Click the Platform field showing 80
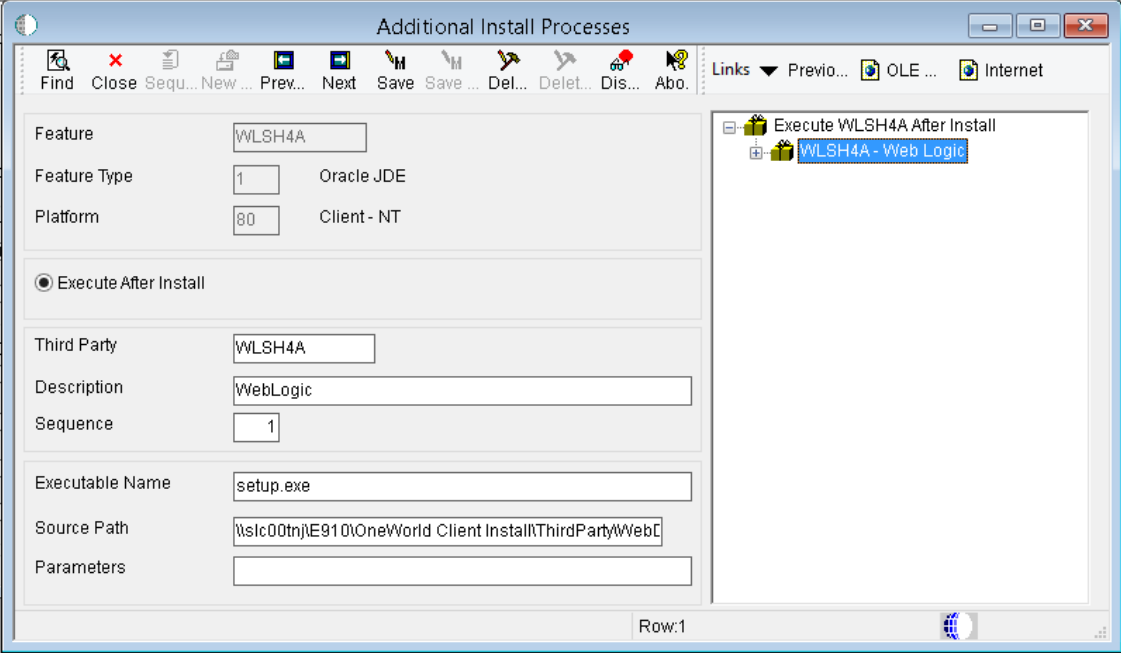1121x653 pixels. pyautogui.click(x=256, y=220)
